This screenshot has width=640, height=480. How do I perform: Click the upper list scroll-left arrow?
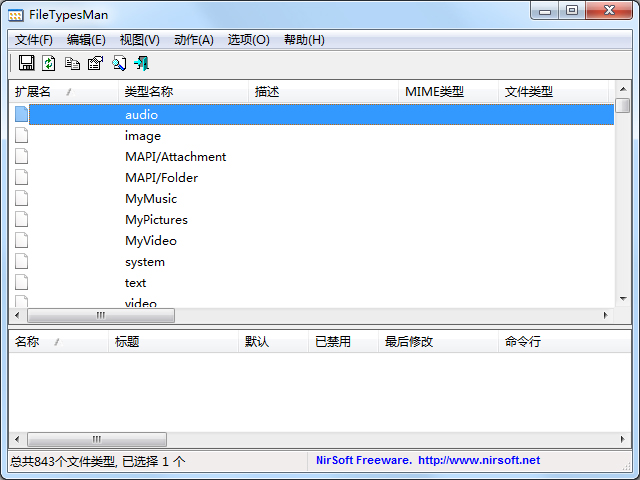(x=17, y=315)
